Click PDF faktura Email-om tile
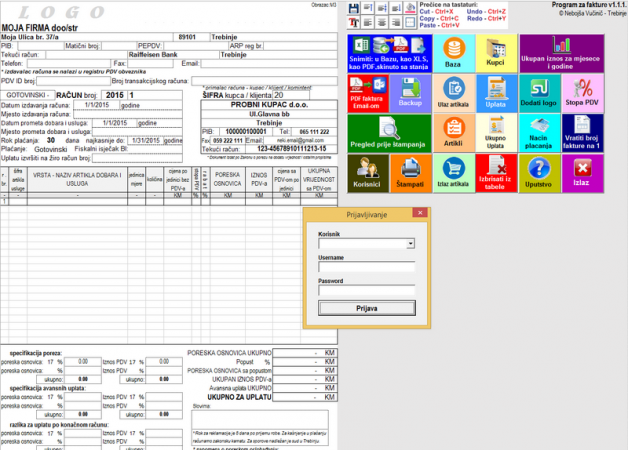Image resolution: width=628 pixels, height=450 pixels. pyautogui.click(x=368, y=93)
